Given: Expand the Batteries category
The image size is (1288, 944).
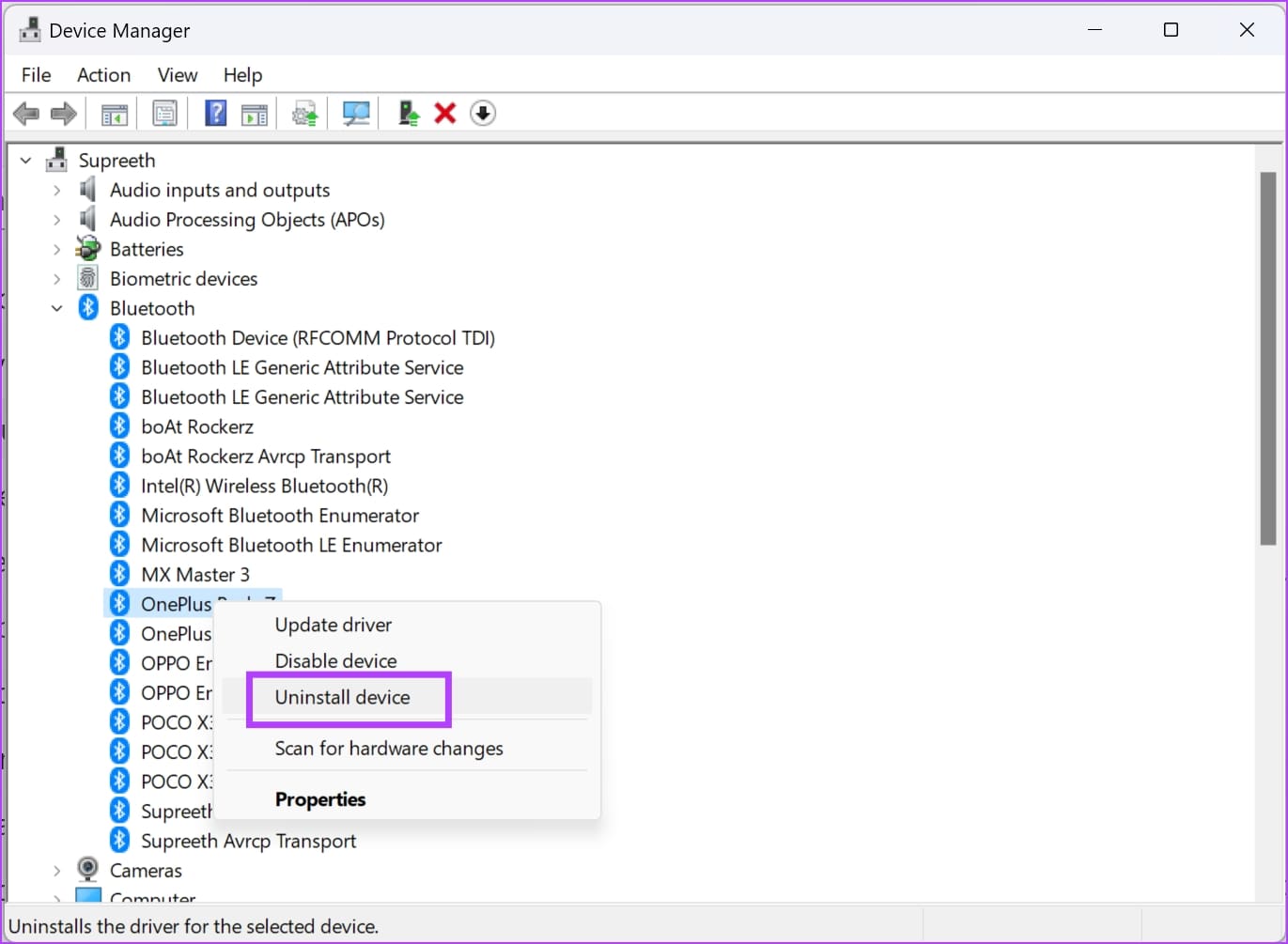Looking at the screenshot, I should tap(57, 249).
